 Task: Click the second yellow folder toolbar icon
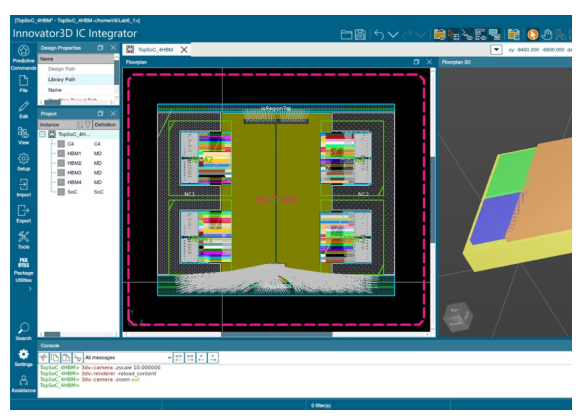coord(513,35)
